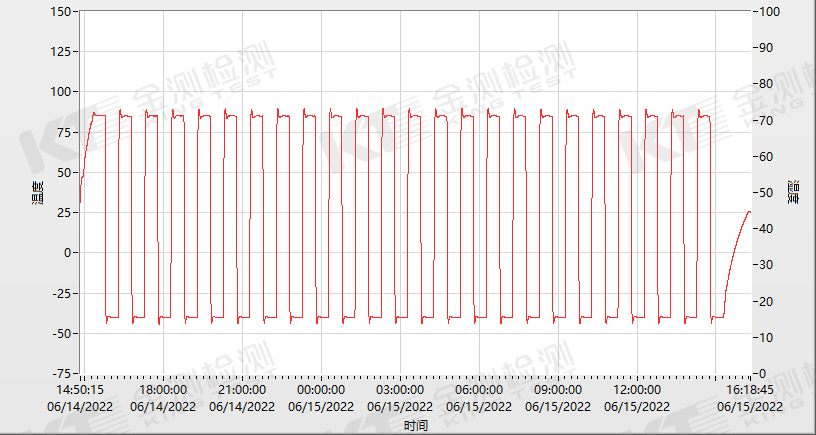Click the 00:00:00 midnight tick label
Viewport: 816px width, 435px height.
320,390
